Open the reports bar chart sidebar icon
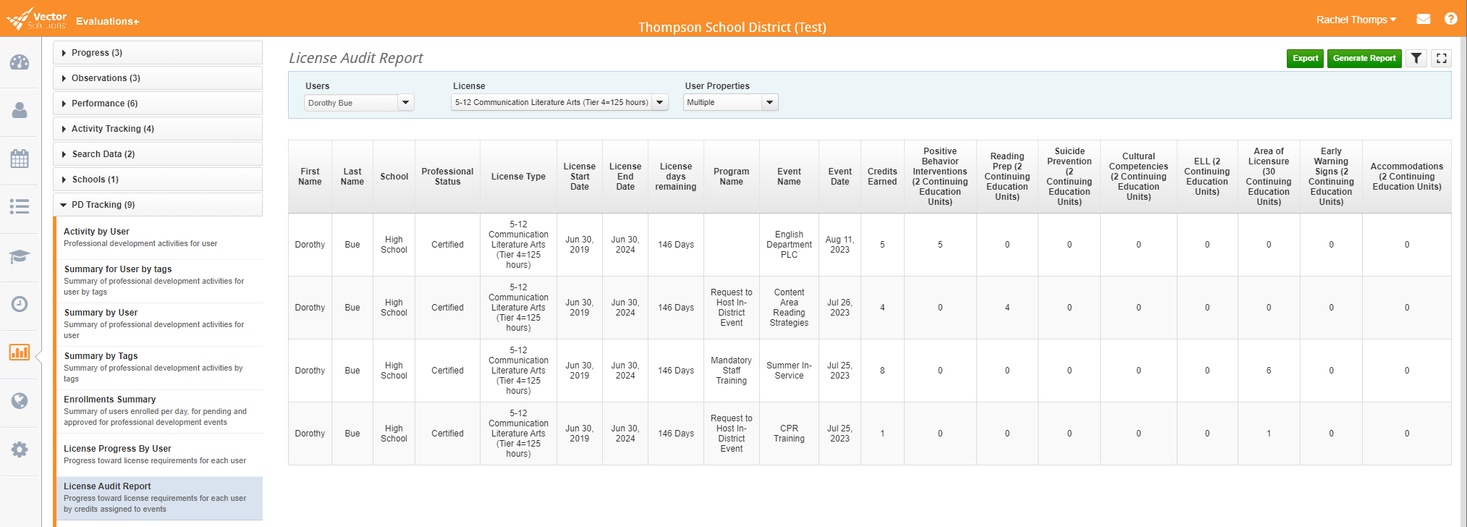This screenshot has width=1467, height=527. (x=19, y=352)
